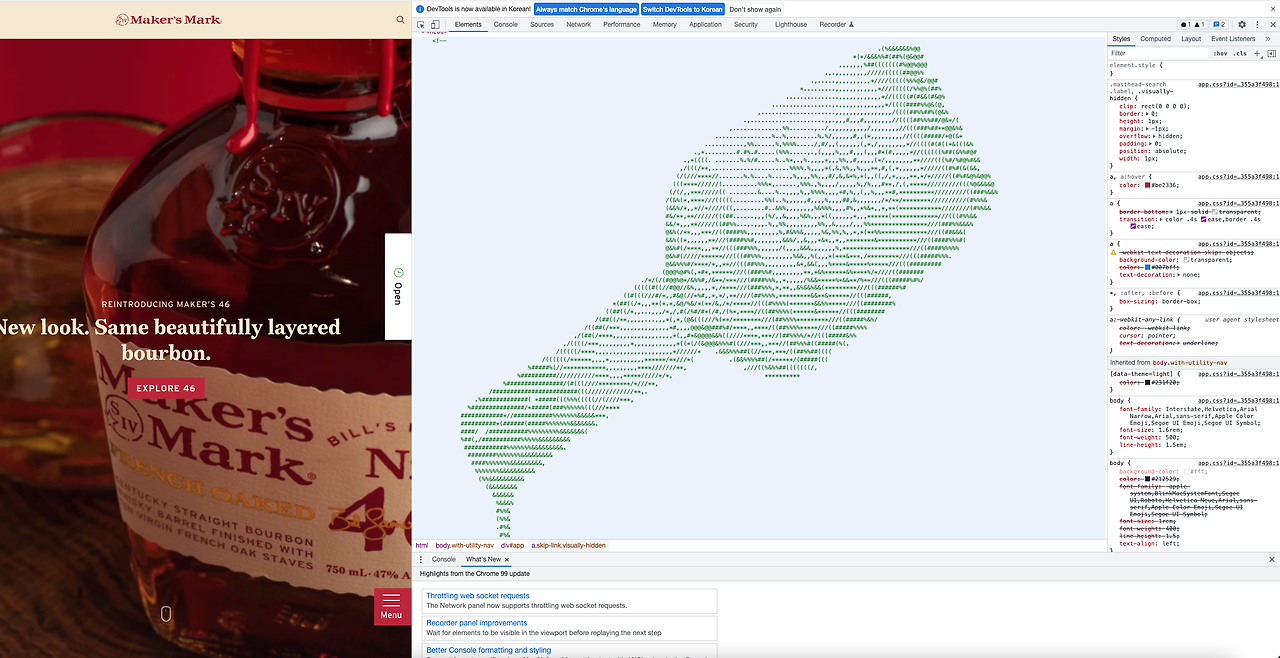Click the Open side tab on the website
Viewport: 1280px width, 658px height.
(x=397, y=286)
